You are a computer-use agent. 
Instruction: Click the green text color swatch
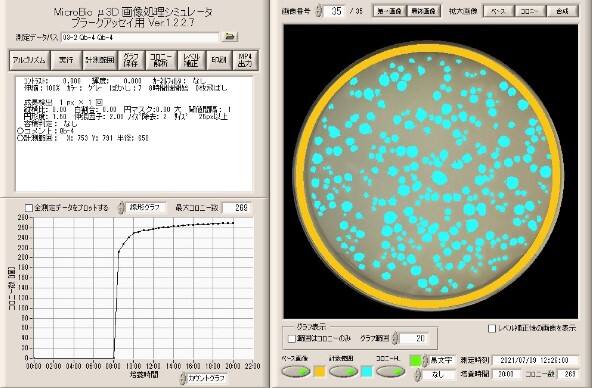(x=415, y=360)
